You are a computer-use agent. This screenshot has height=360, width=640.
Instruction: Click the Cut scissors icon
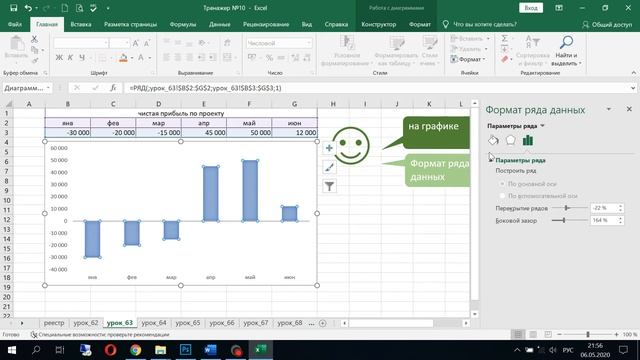pos(34,39)
